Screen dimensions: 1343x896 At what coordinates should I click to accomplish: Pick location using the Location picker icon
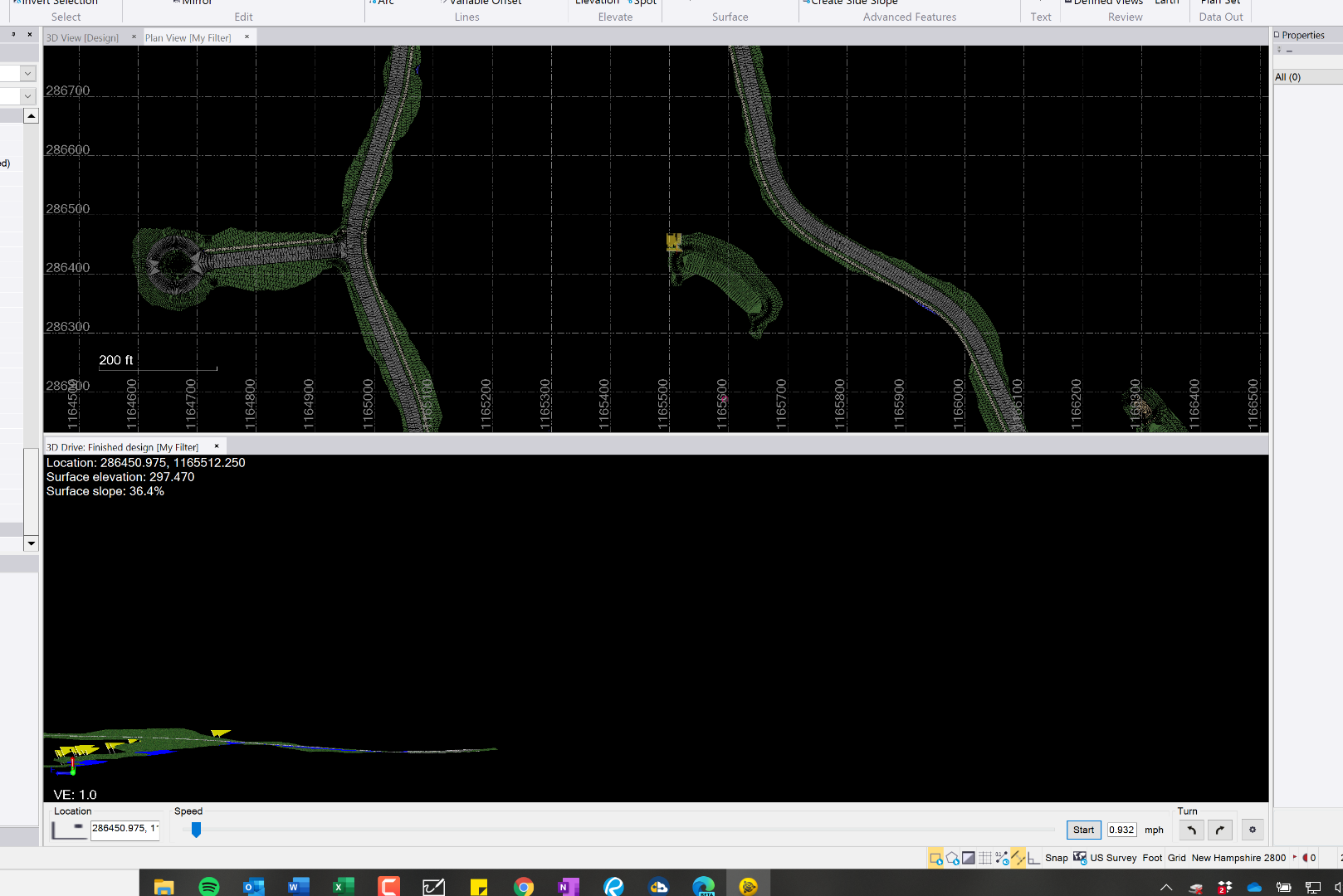69,829
